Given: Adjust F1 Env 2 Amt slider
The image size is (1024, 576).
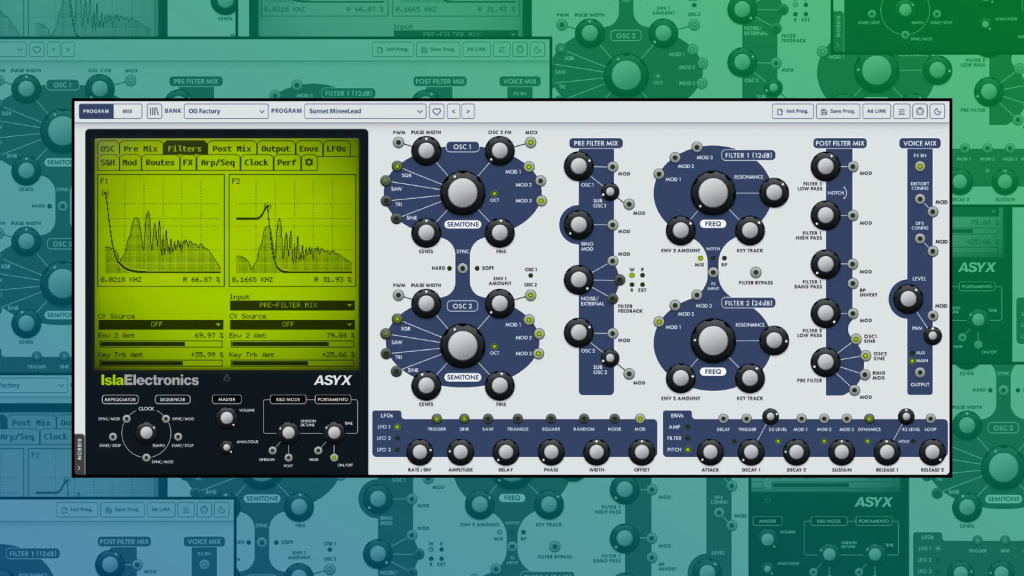Looking at the screenshot, I should coord(160,344).
